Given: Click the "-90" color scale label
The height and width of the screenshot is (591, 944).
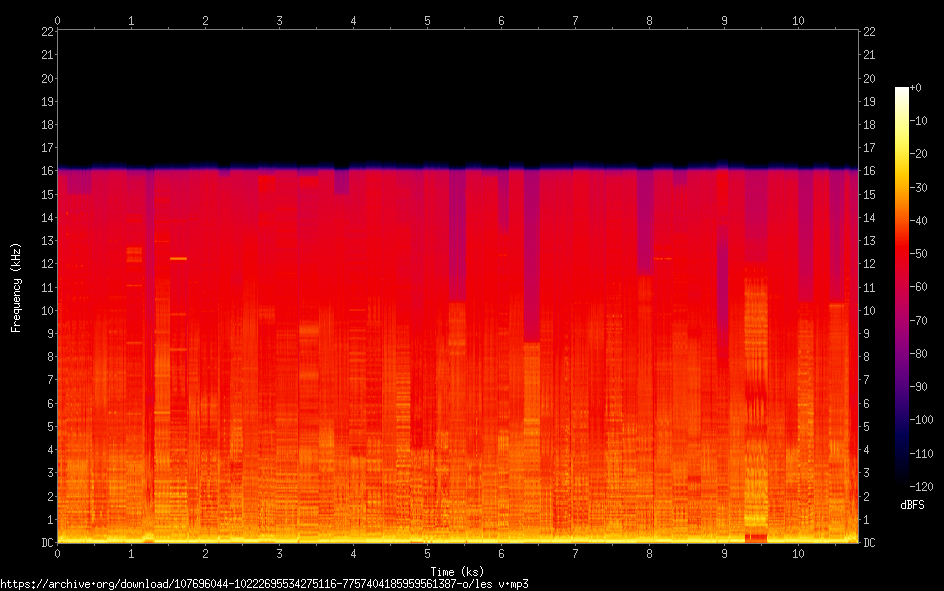Looking at the screenshot, I should click(x=918, y=387).
